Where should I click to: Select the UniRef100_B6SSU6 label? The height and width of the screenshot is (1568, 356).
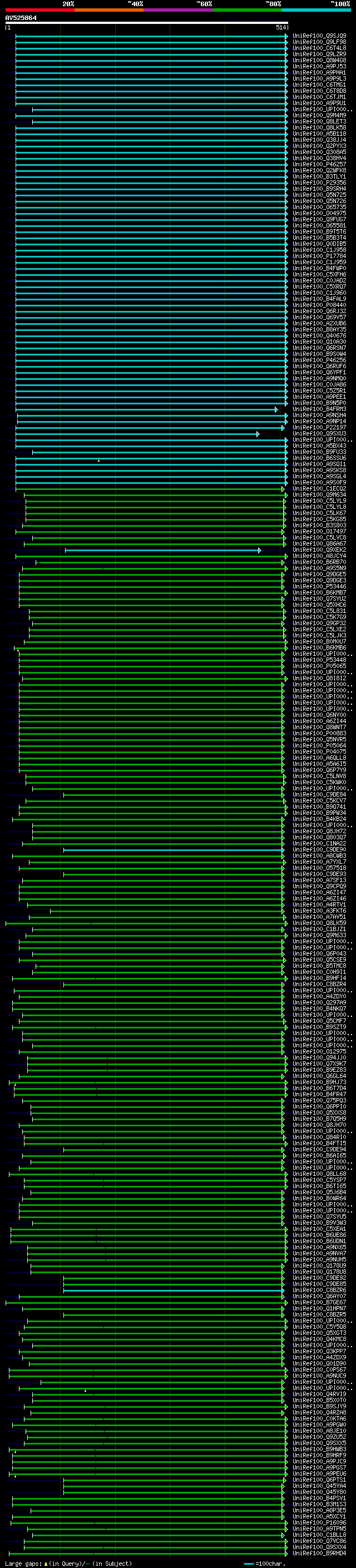tap(319, 458)
